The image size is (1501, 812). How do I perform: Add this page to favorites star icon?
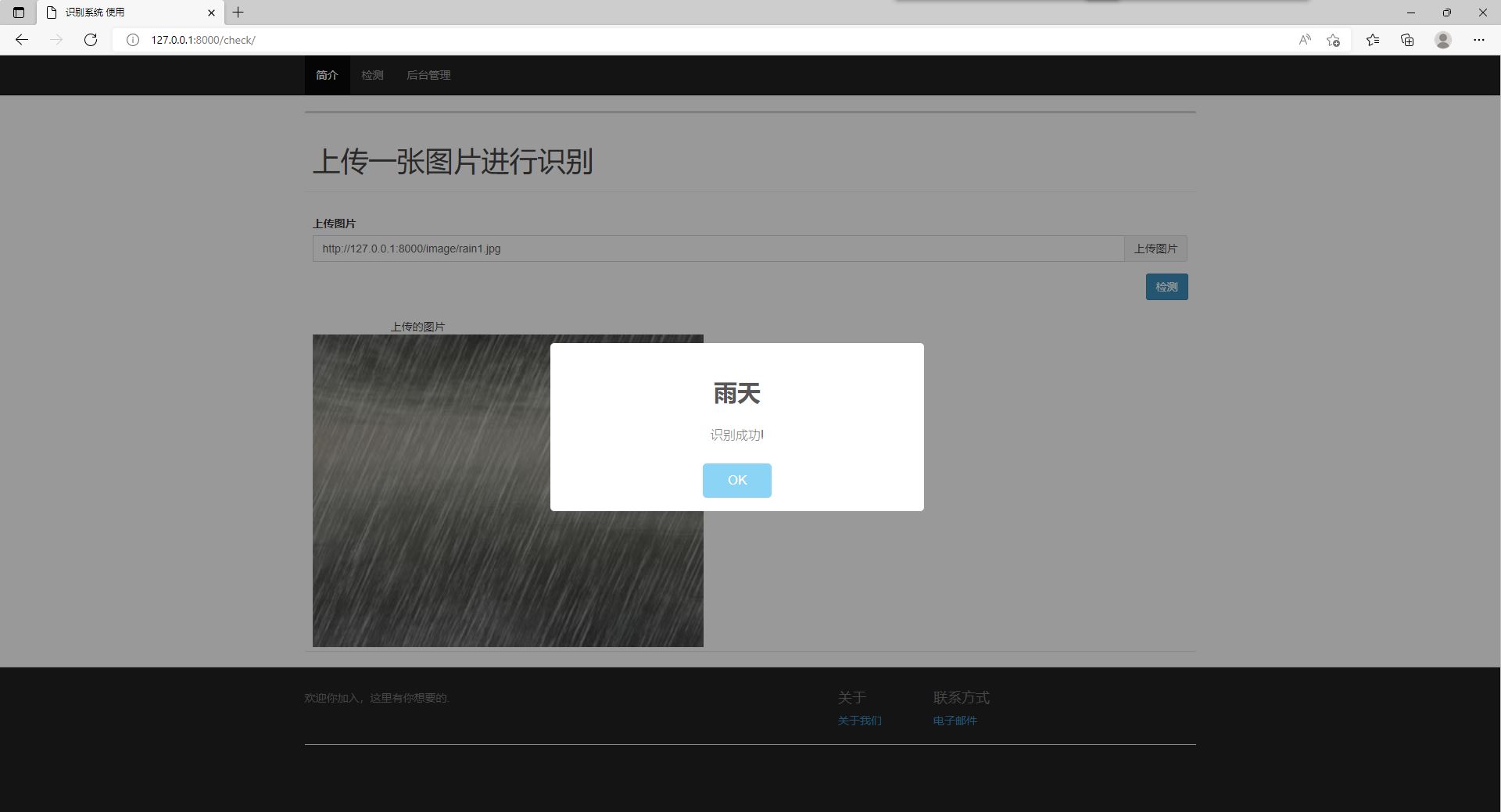[1334, 40]
